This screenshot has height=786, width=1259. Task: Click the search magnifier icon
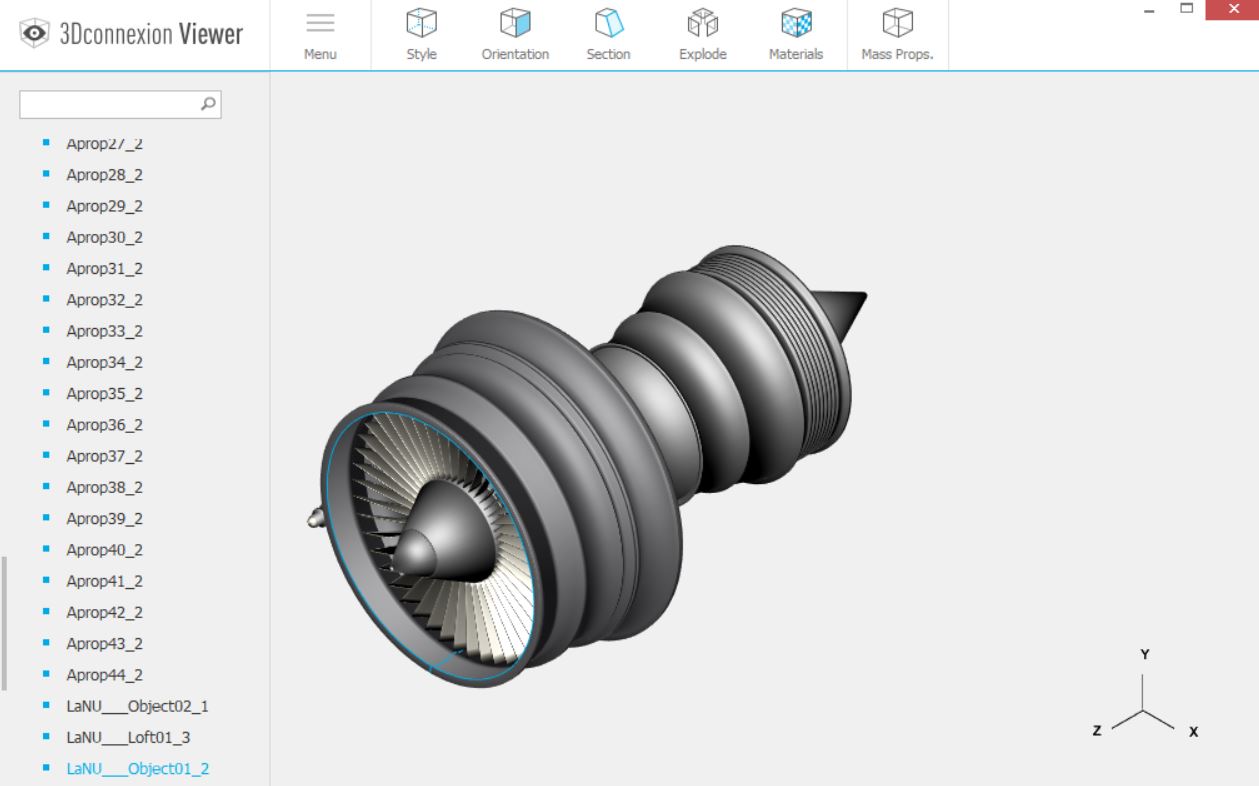coord(208,103)
